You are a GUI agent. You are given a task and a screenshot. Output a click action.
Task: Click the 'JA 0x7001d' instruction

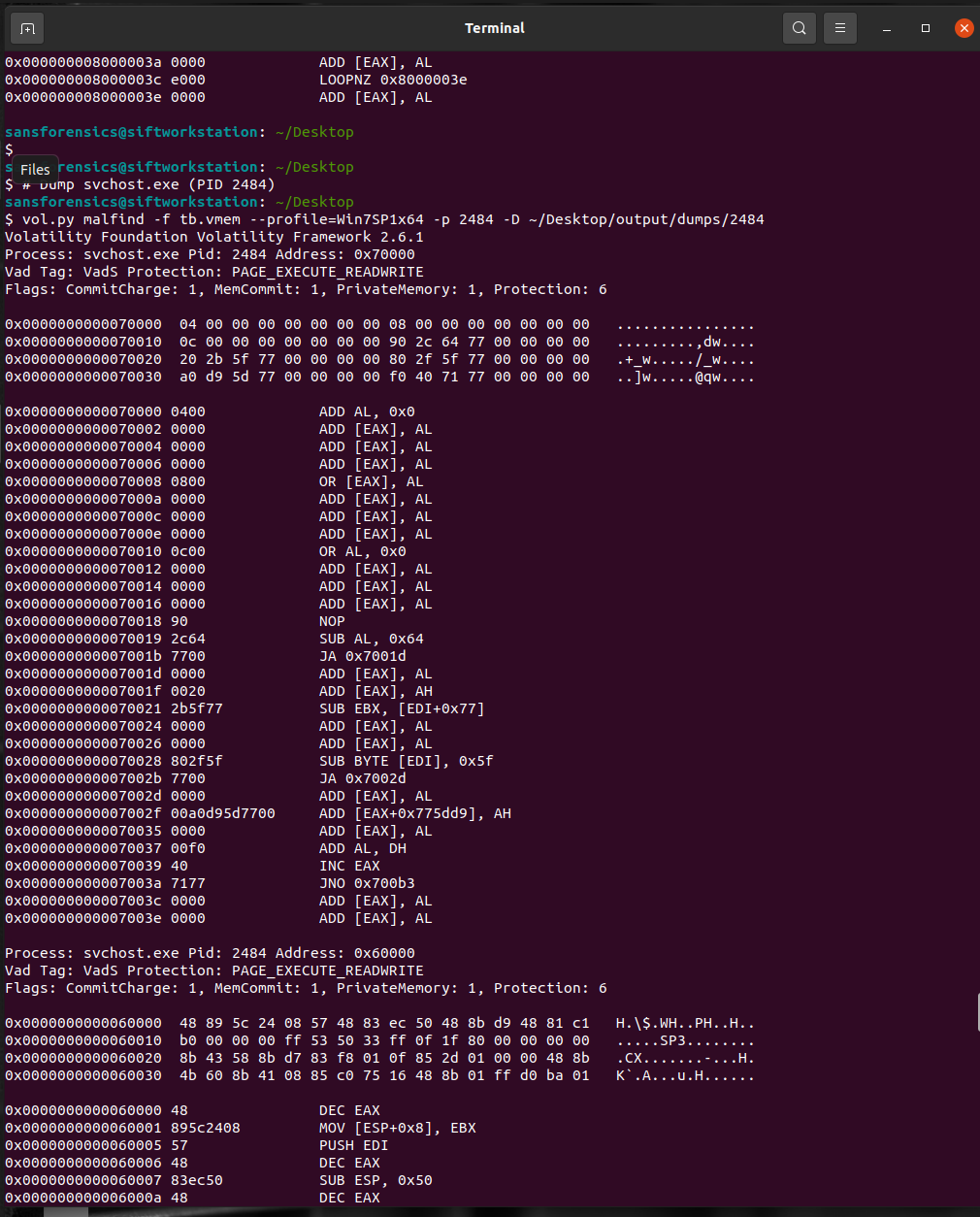(363, 656)
